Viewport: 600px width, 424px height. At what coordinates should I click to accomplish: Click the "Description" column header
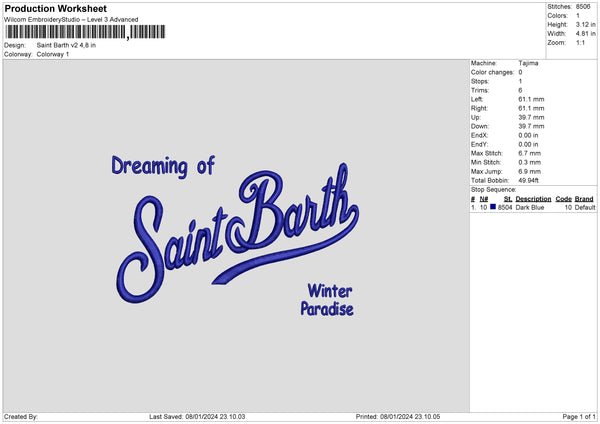533,199
